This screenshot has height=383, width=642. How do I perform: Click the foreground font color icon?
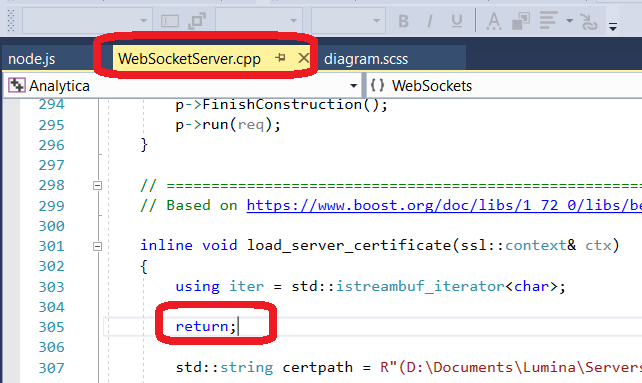tap(494, 21)
